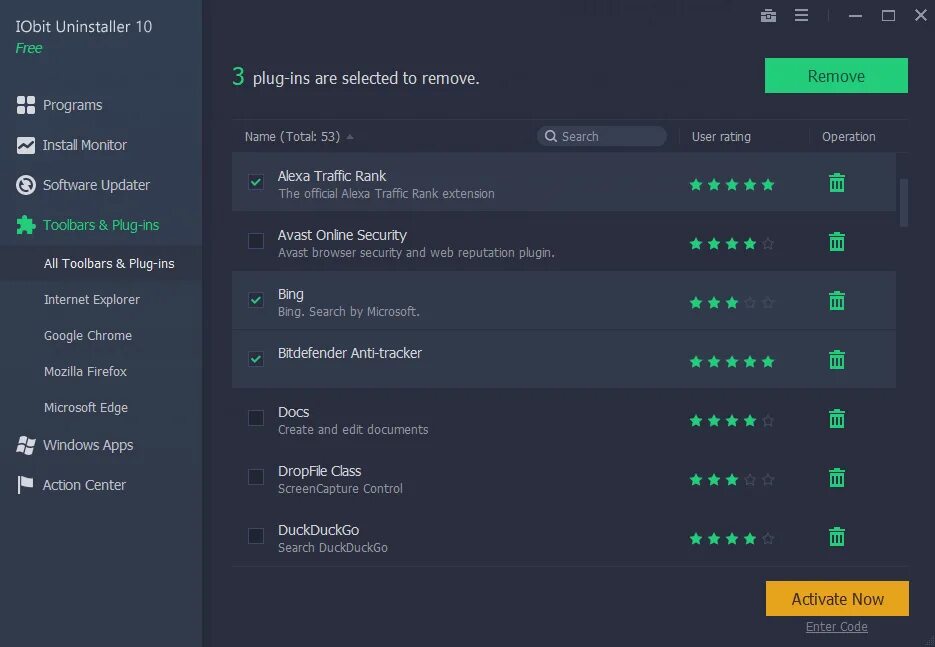Delete Alexa Traffic Rank via trash icon
The height and width of the screenshot is (647, 935).
pos(837,182)
